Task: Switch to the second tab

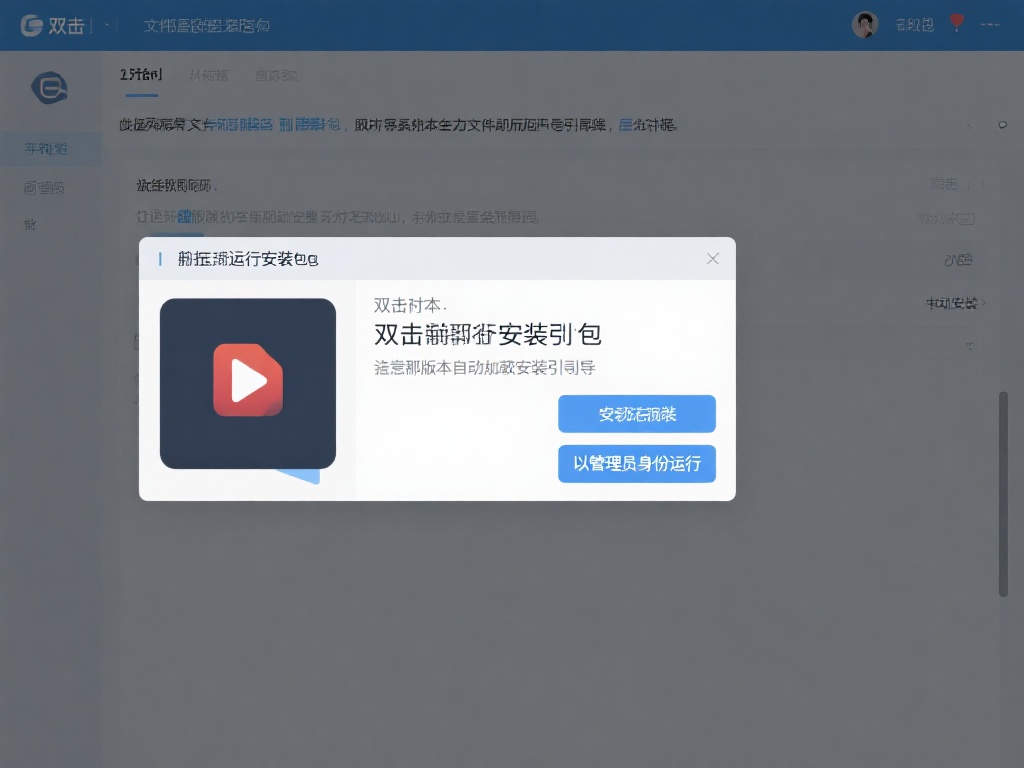Action: (208, 75)
